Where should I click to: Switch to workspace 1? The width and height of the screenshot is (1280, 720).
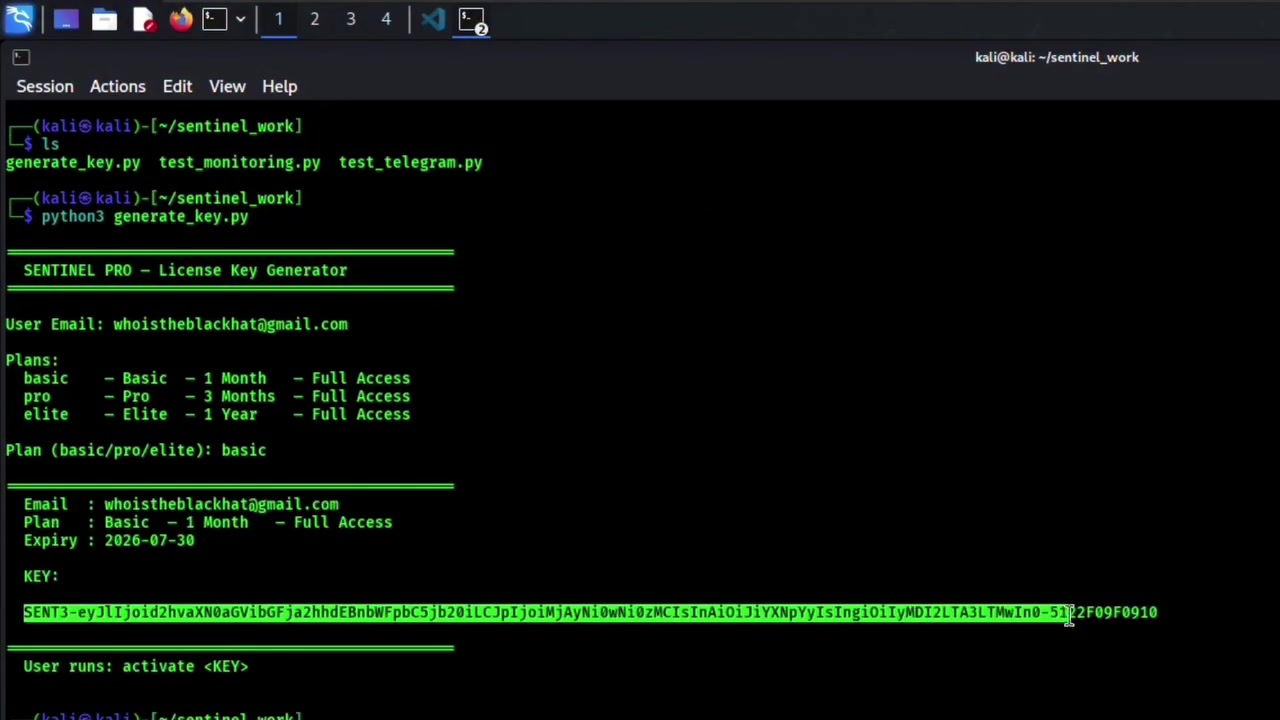point(279,19)
